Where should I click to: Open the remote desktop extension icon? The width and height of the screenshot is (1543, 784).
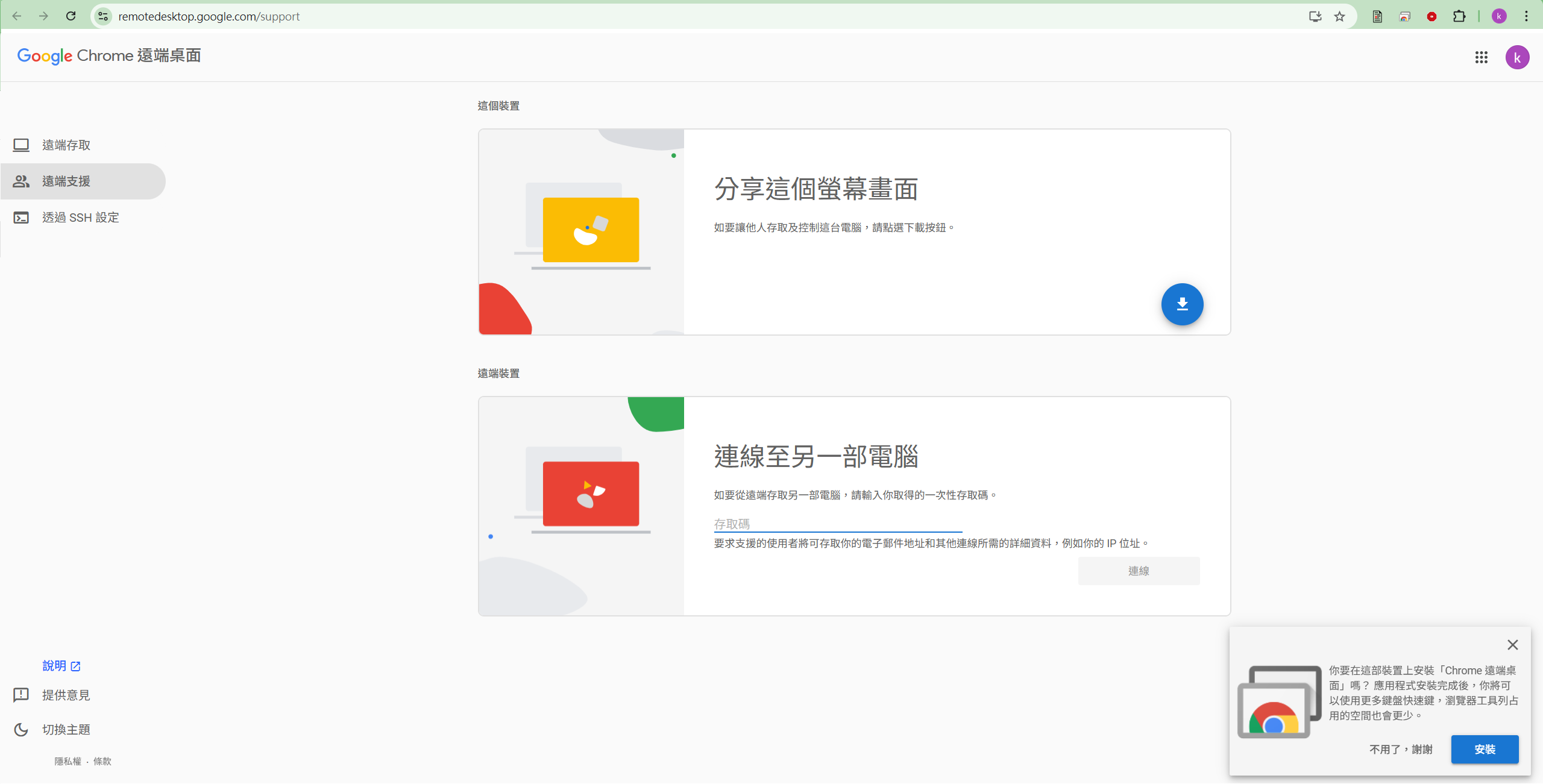(x=1405, y=16)
